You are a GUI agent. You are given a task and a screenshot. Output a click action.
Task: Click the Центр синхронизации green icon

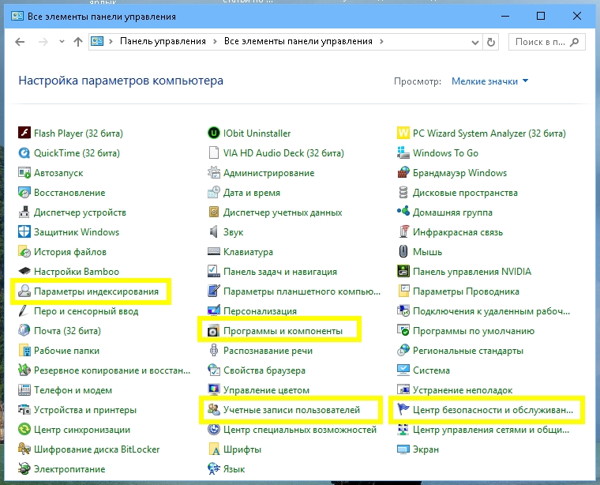pyautogui.click(x=24, y=429)
